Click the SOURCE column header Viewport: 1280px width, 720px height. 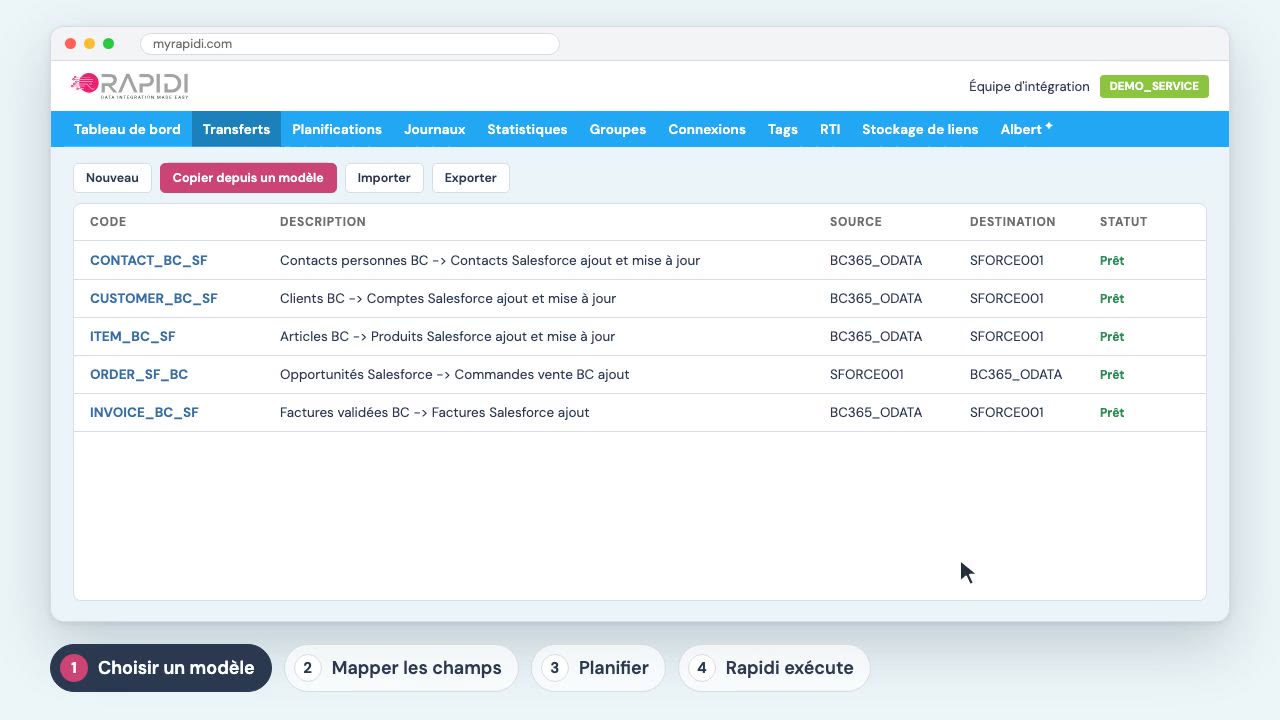pos(856,222)
